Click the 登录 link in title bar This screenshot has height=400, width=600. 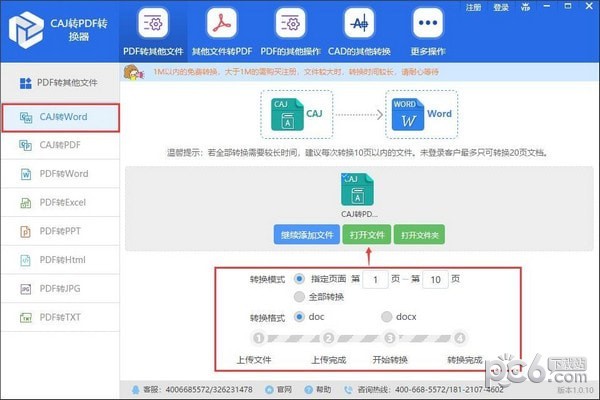[x=501, y=7]
